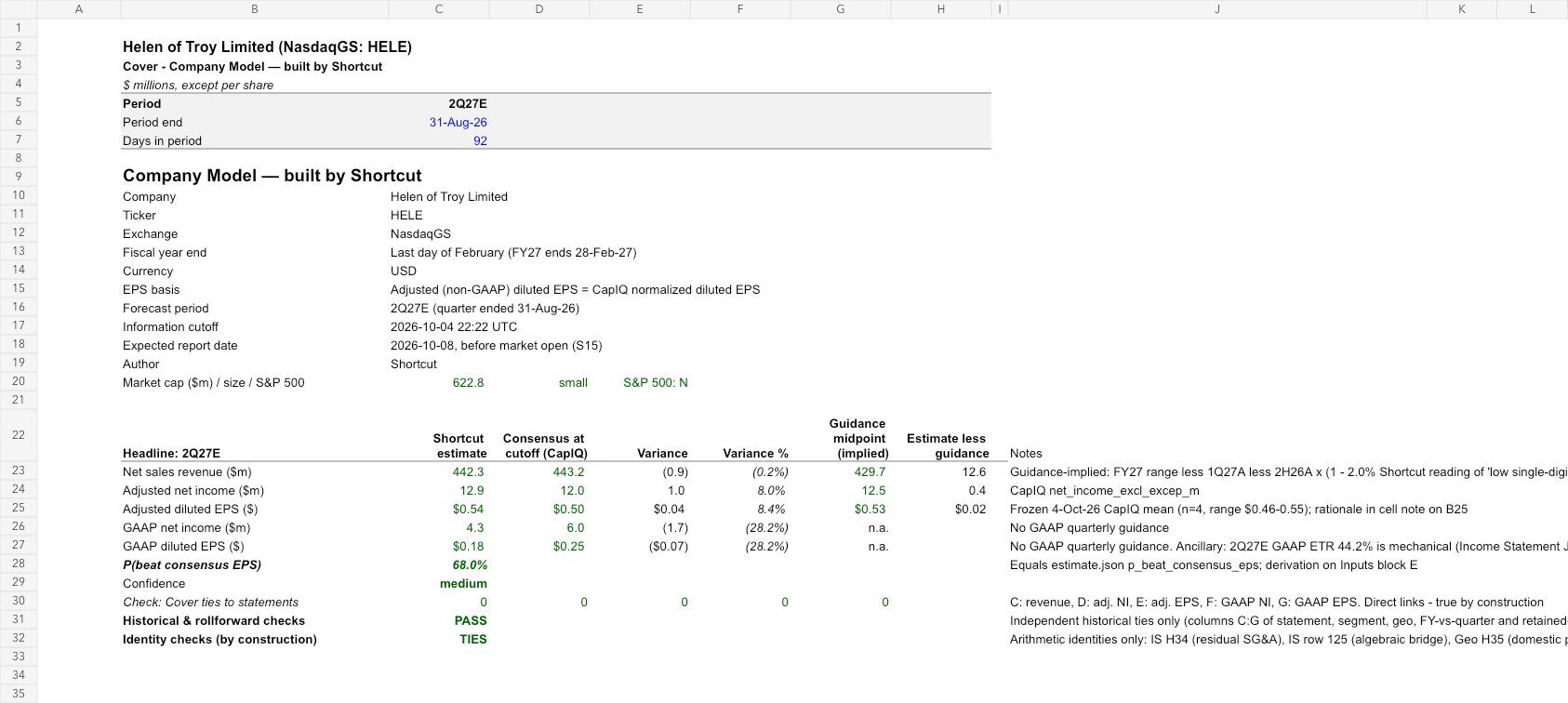Select GAAP net income estimate 4.3
The height and width of the screenshot is (703, 1568).
click(x=475, y=527)
